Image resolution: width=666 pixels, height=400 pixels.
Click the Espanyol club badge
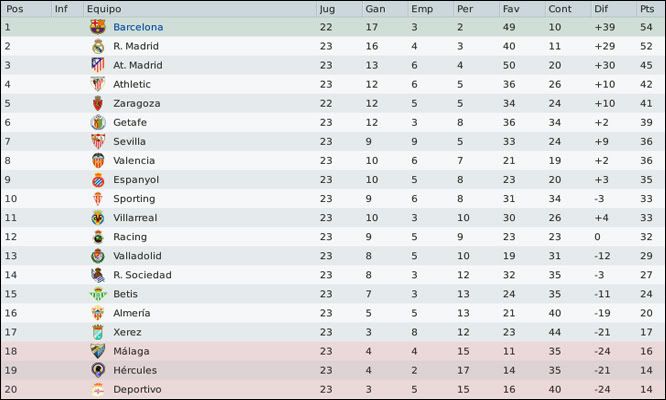[98, 180]
